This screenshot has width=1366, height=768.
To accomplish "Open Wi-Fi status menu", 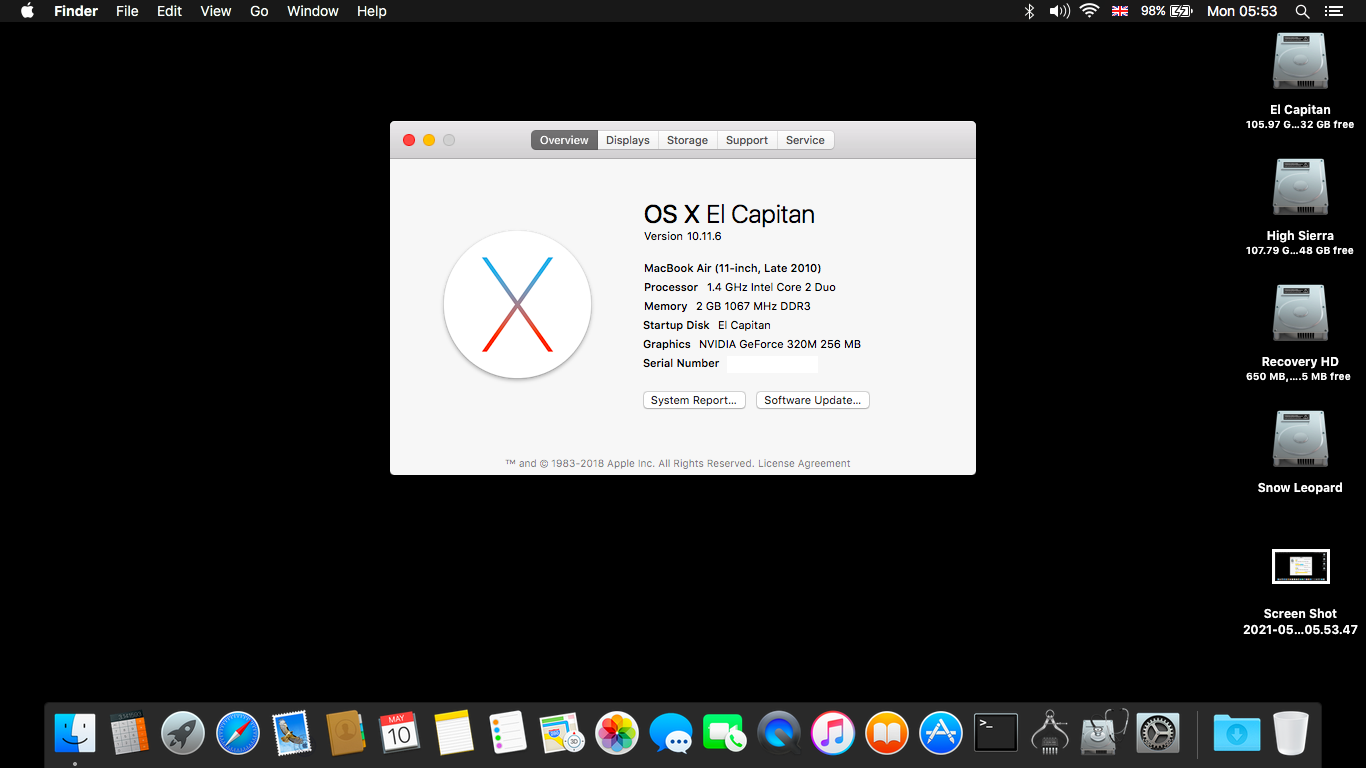I will pyautogui.click(x=1090, y=11).
